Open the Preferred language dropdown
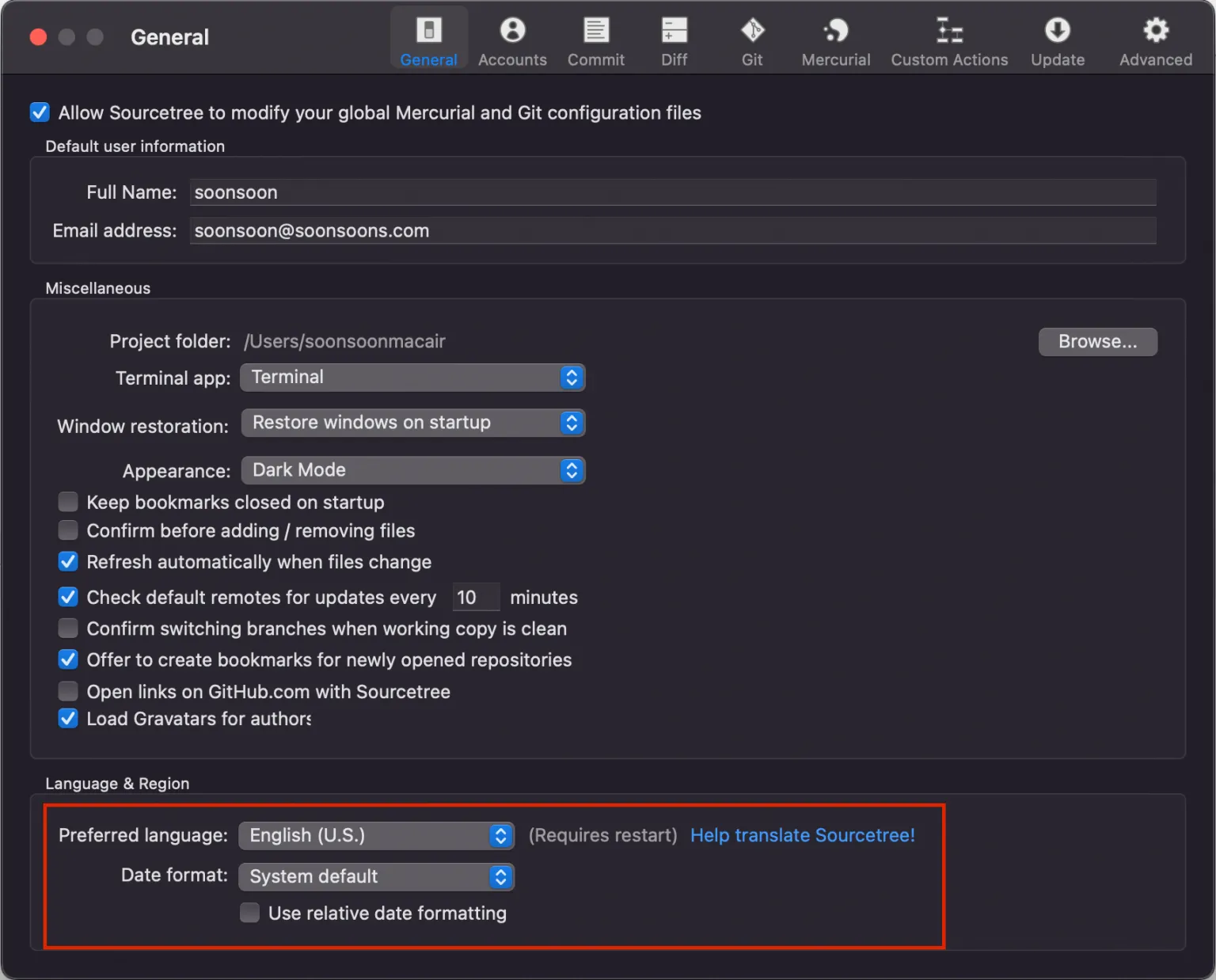 coord(376,835)
